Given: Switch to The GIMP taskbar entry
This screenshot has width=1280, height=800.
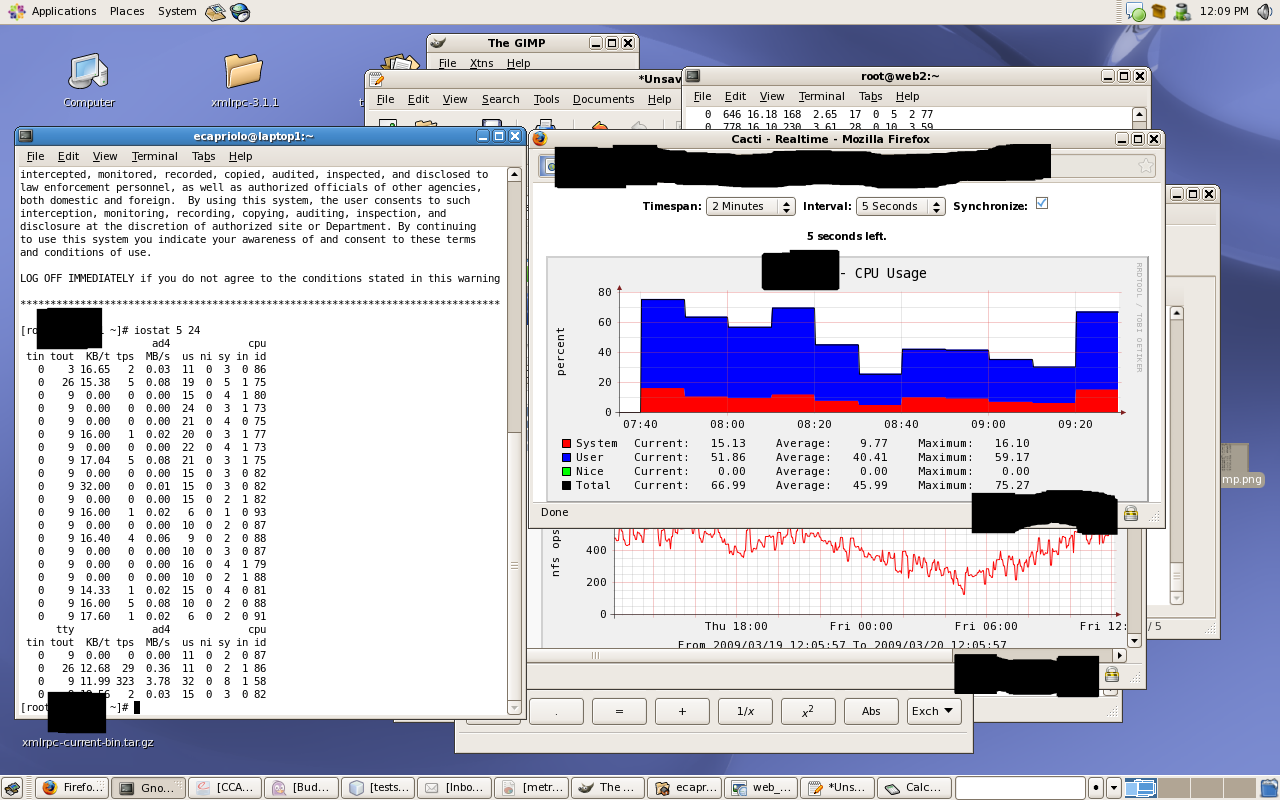Looking at the screenshot, I should coord(607,788).
